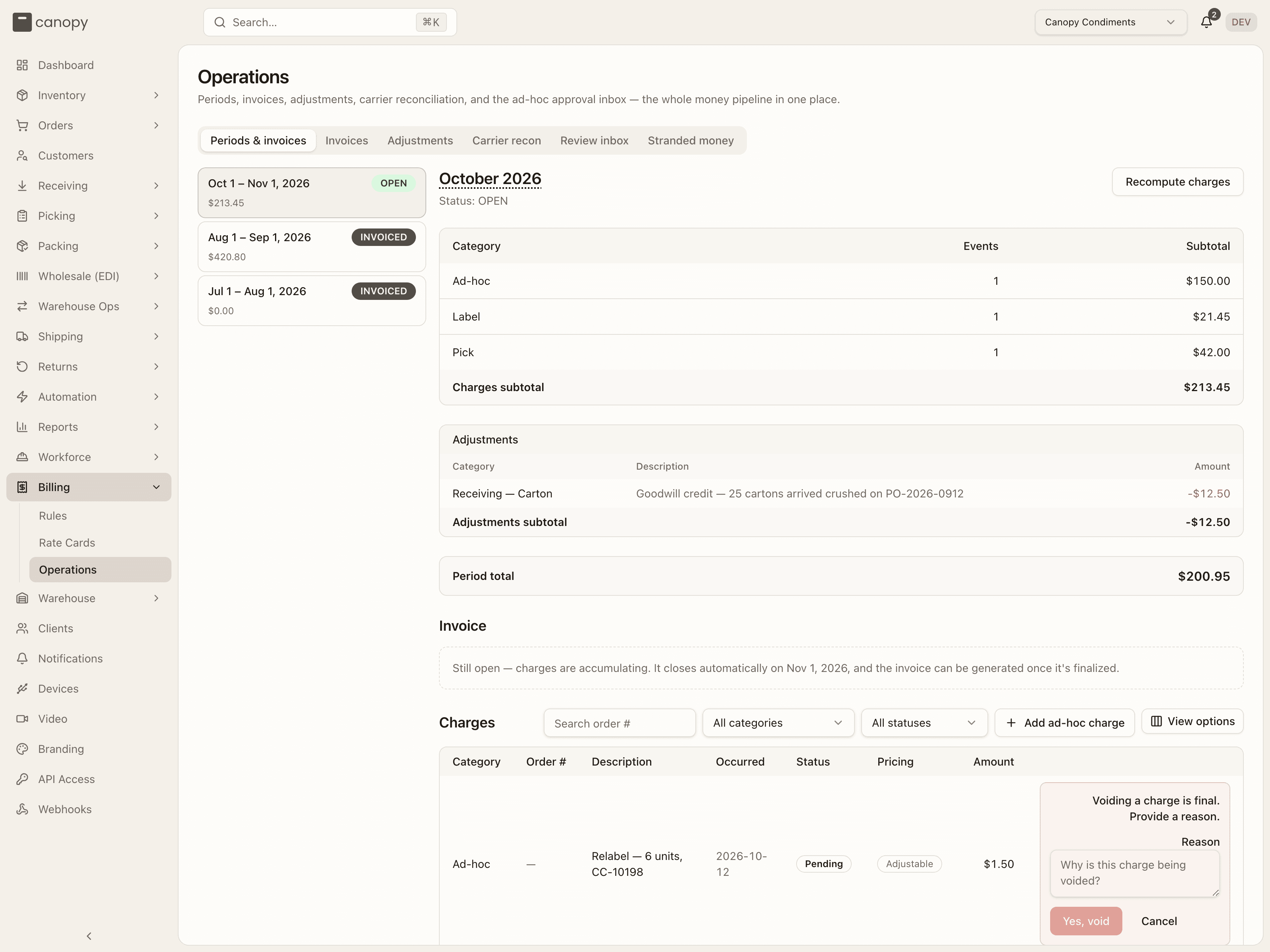Click the Dashboard grid icon
The height and width of the screenshot is (952, 1270).
[22, 65]
